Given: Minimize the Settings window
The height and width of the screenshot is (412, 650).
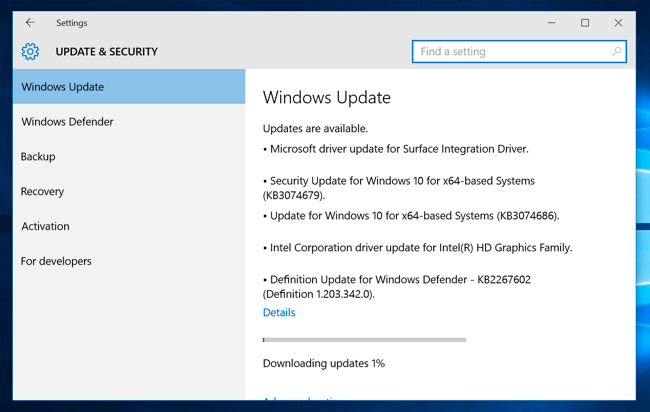Looking at the screenshot, I should click(x=551, y=23).
